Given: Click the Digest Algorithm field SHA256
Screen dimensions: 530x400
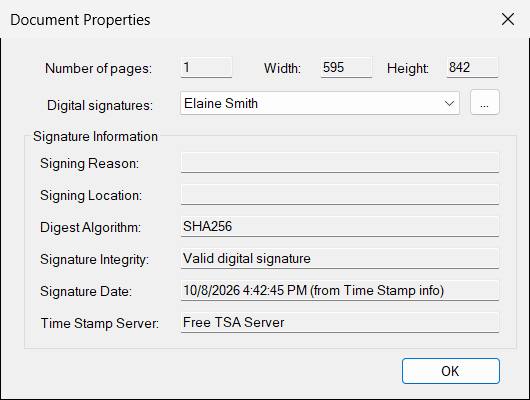Looking at the screenshot, I should [x=340, y=226].
